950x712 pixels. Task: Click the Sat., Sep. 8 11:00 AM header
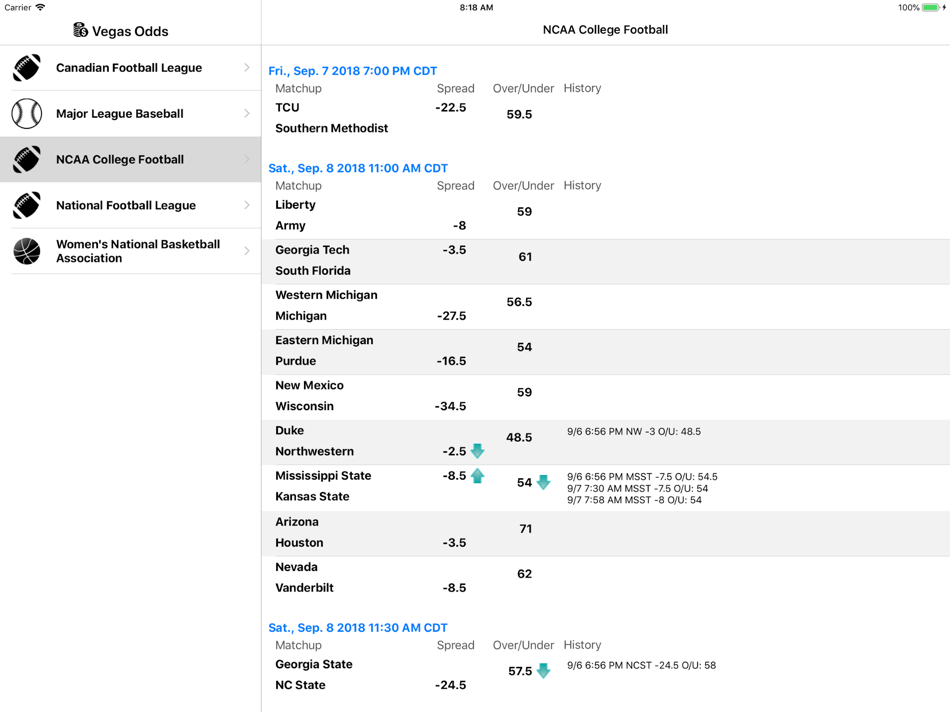(x=357, y=168)
